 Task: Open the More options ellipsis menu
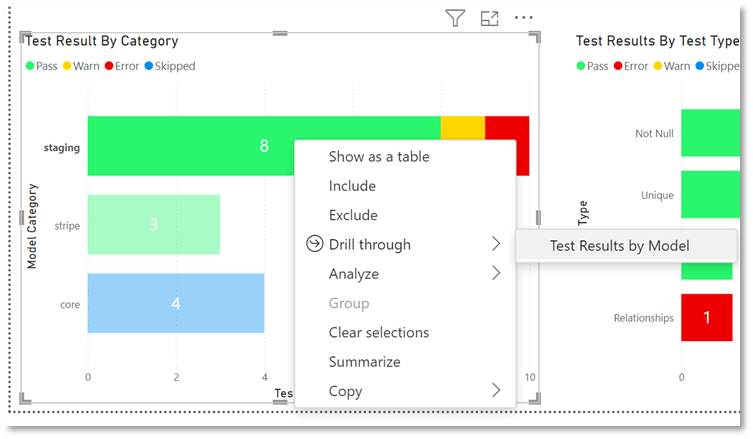click(524, 18)
